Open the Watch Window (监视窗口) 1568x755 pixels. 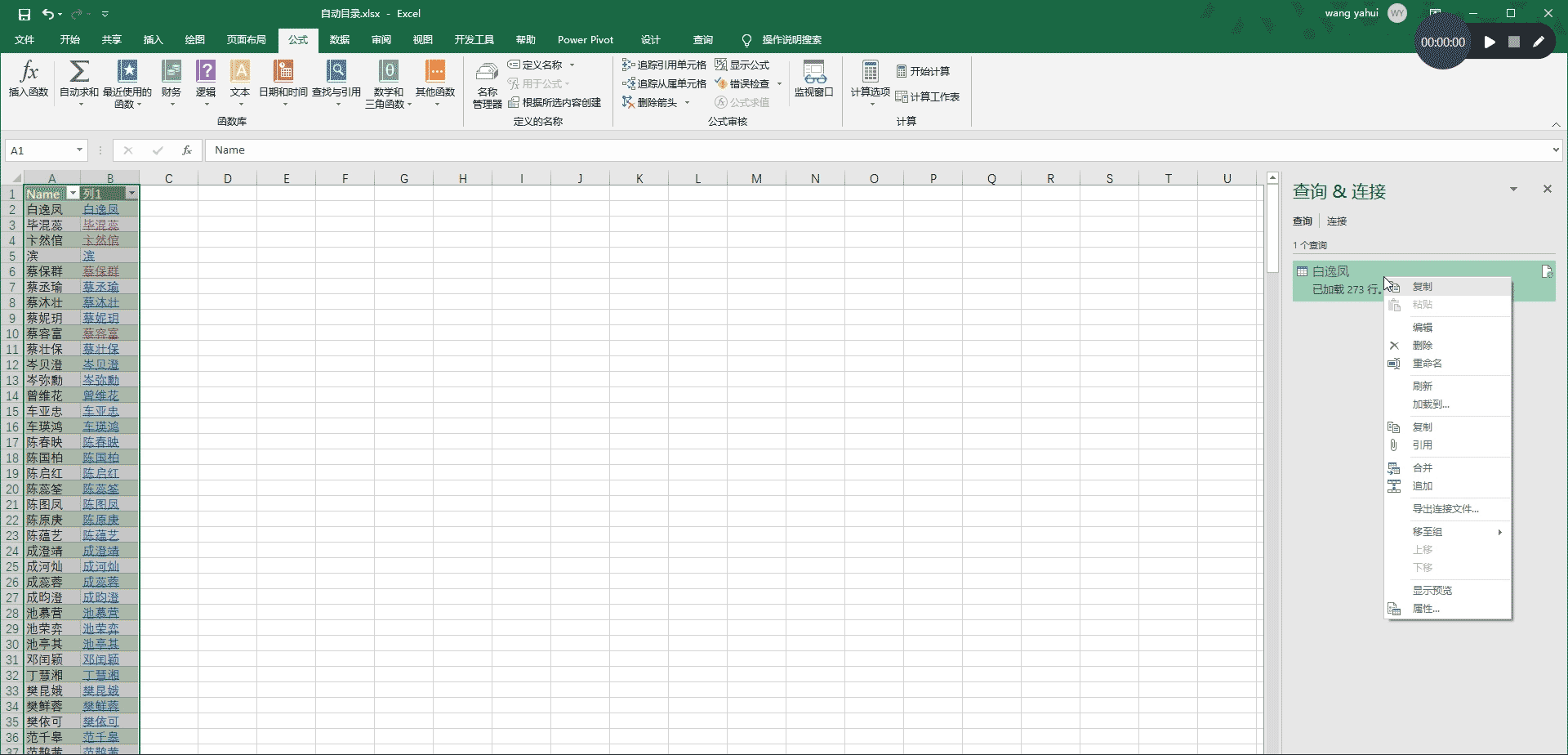pyautogui.click(x=814, y=79)
